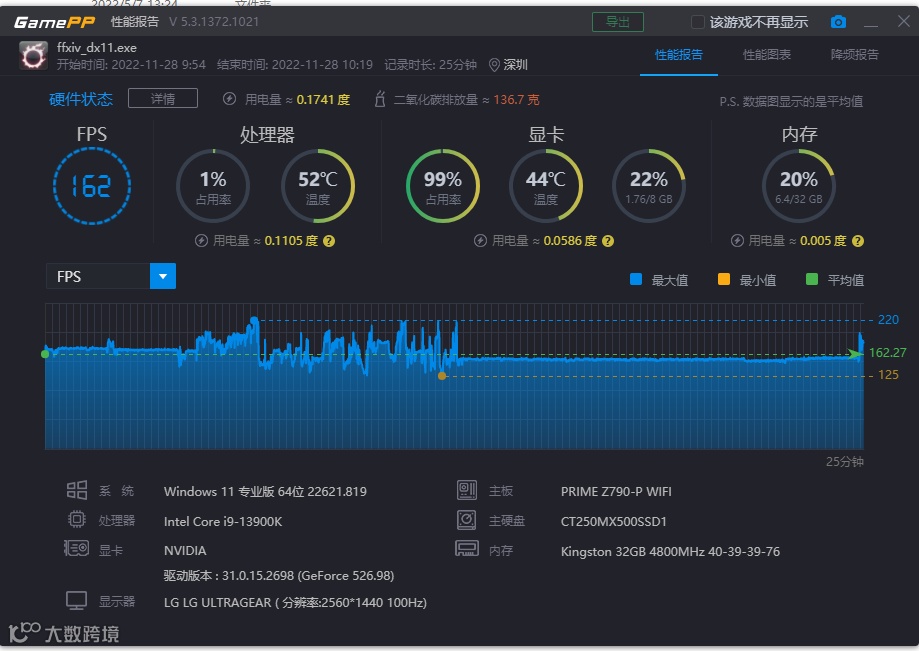This screenshot has width=919, height=651.
Task: Click the orange minimum FPS marker on chart
Action: 442,376
